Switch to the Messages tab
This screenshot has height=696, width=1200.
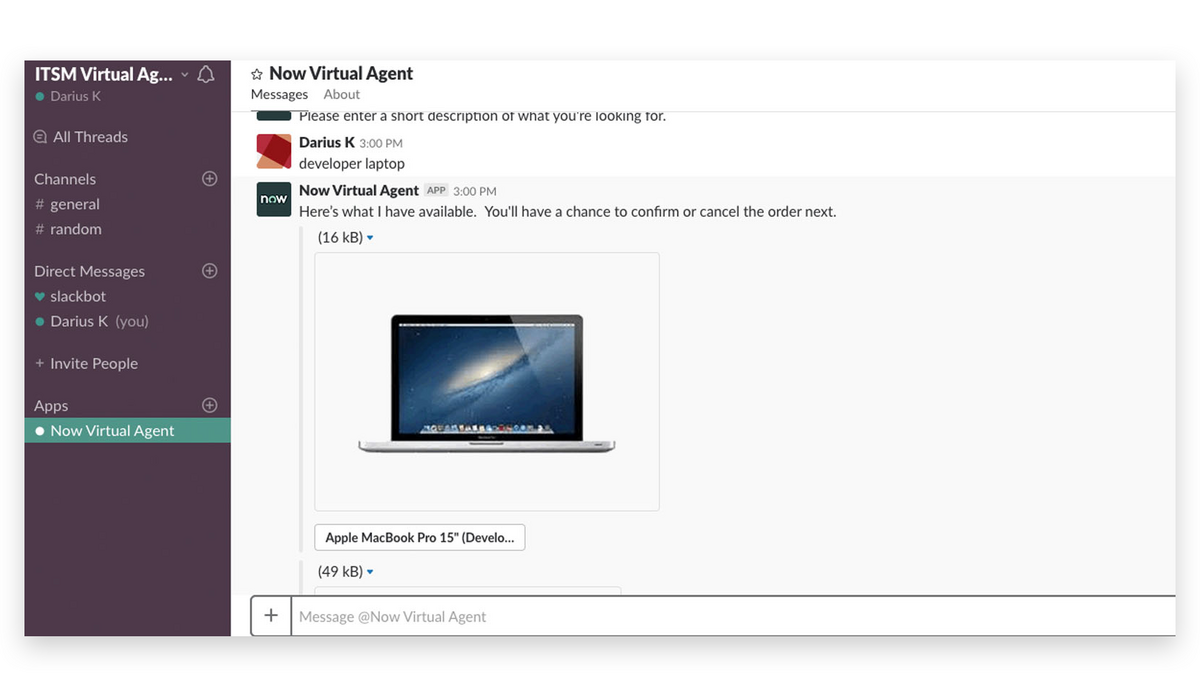tap(279, 94)
